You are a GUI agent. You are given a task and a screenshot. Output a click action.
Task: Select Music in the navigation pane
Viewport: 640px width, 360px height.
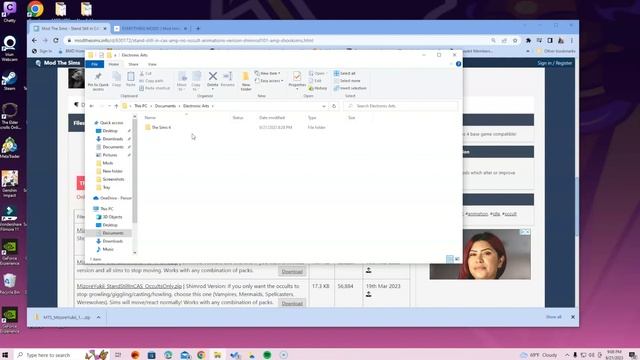tap(108, 249)
